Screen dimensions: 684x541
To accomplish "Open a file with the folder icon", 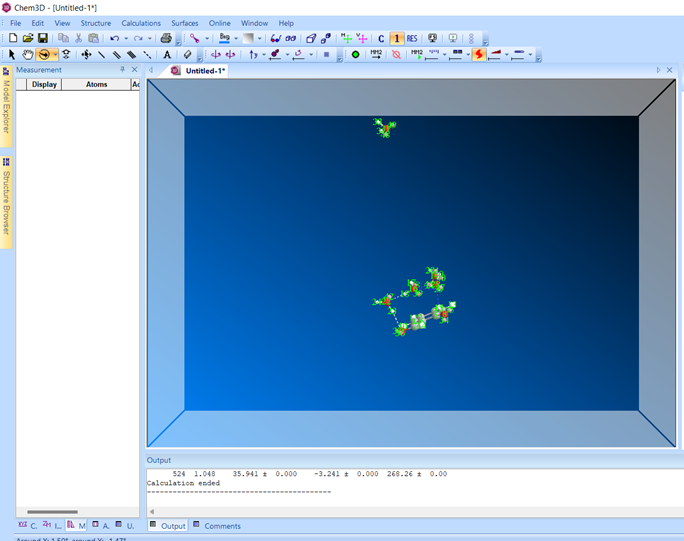I will (28, 38).
